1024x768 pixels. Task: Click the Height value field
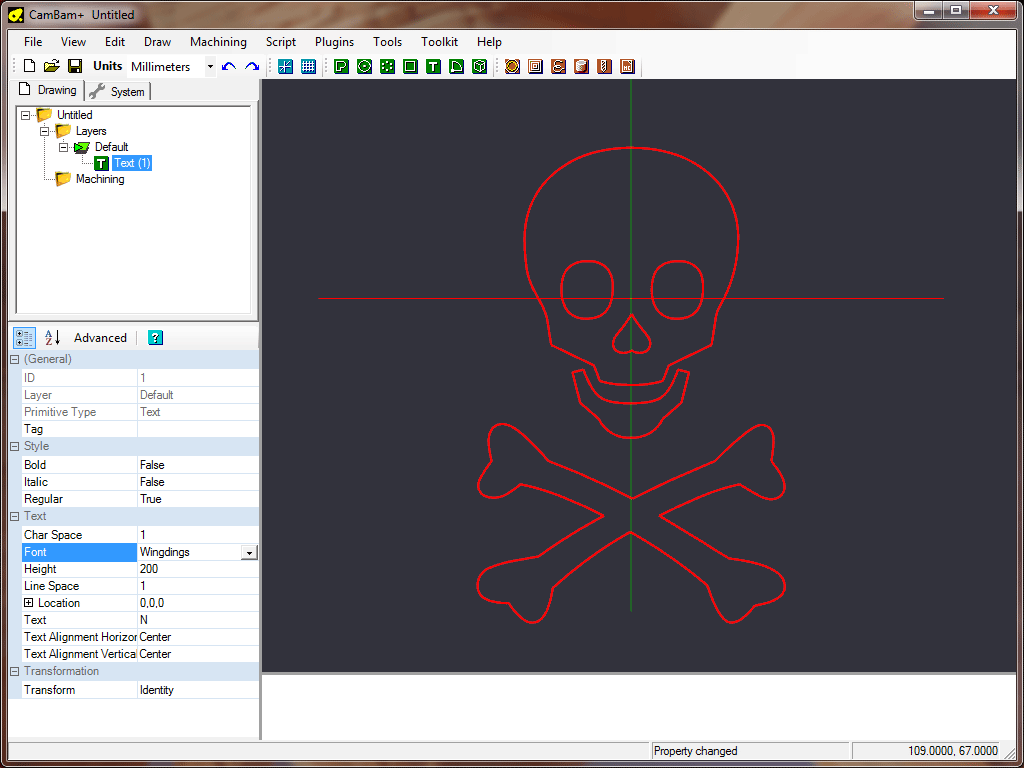[x=196, y=569]
